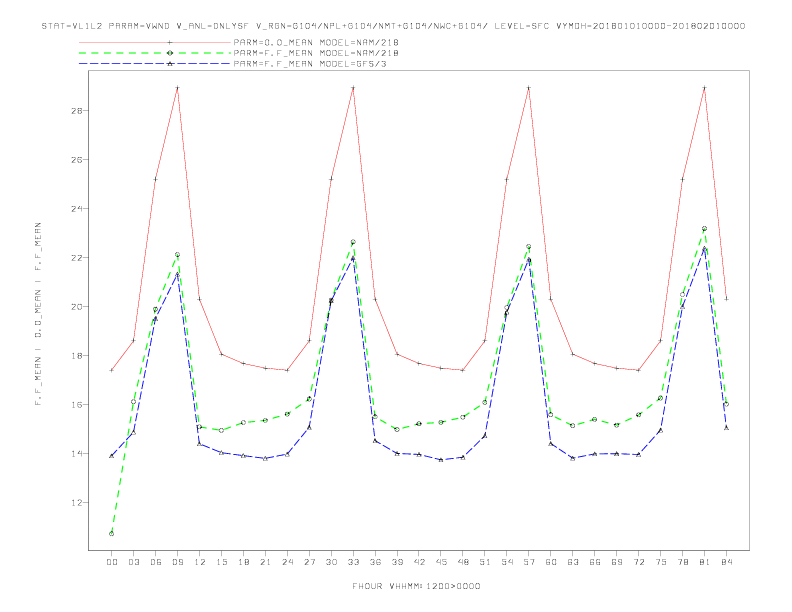
Task: Click y-axis tick label 20
Action: [76, 307]
